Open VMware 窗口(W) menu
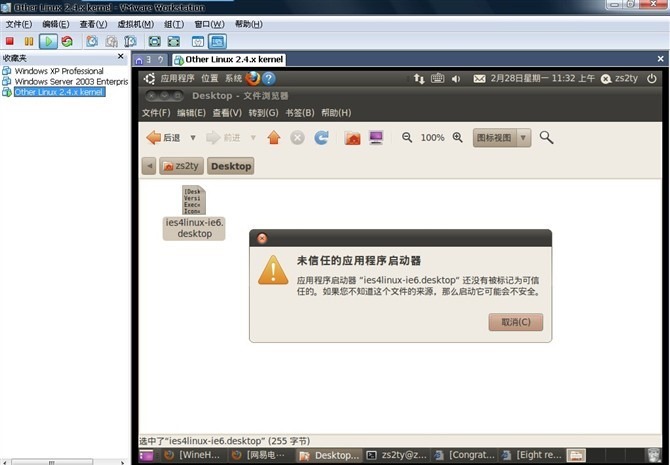This screenshot has height=465, width=670. pos(209,24)
